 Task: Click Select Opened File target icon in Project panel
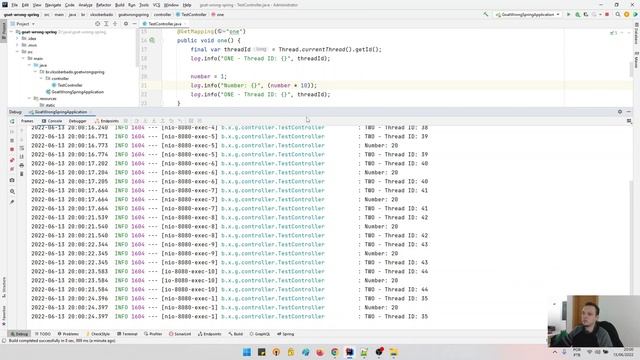[97, 24]
